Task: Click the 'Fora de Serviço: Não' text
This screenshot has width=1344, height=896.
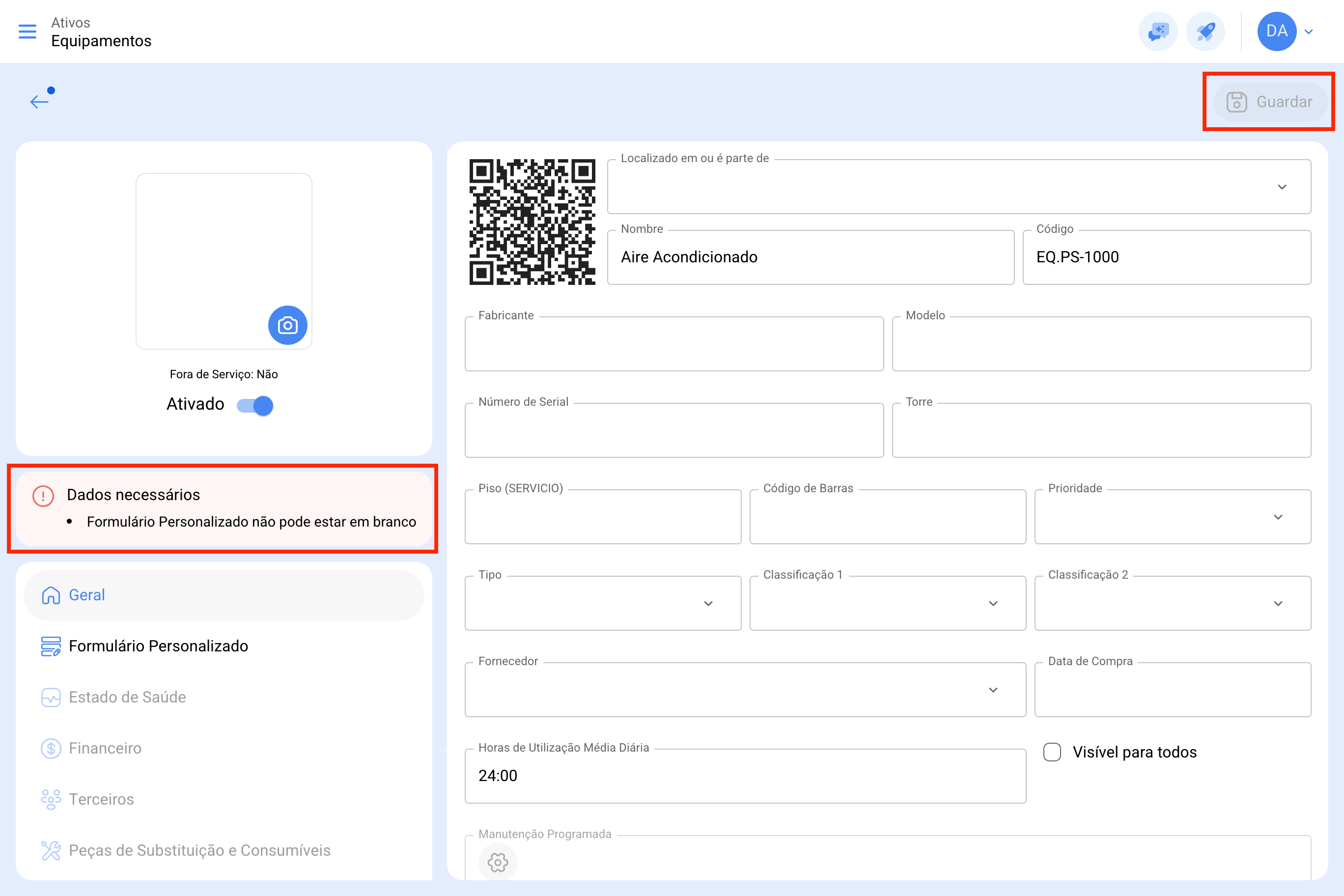Action: click(x=224, y=374)
